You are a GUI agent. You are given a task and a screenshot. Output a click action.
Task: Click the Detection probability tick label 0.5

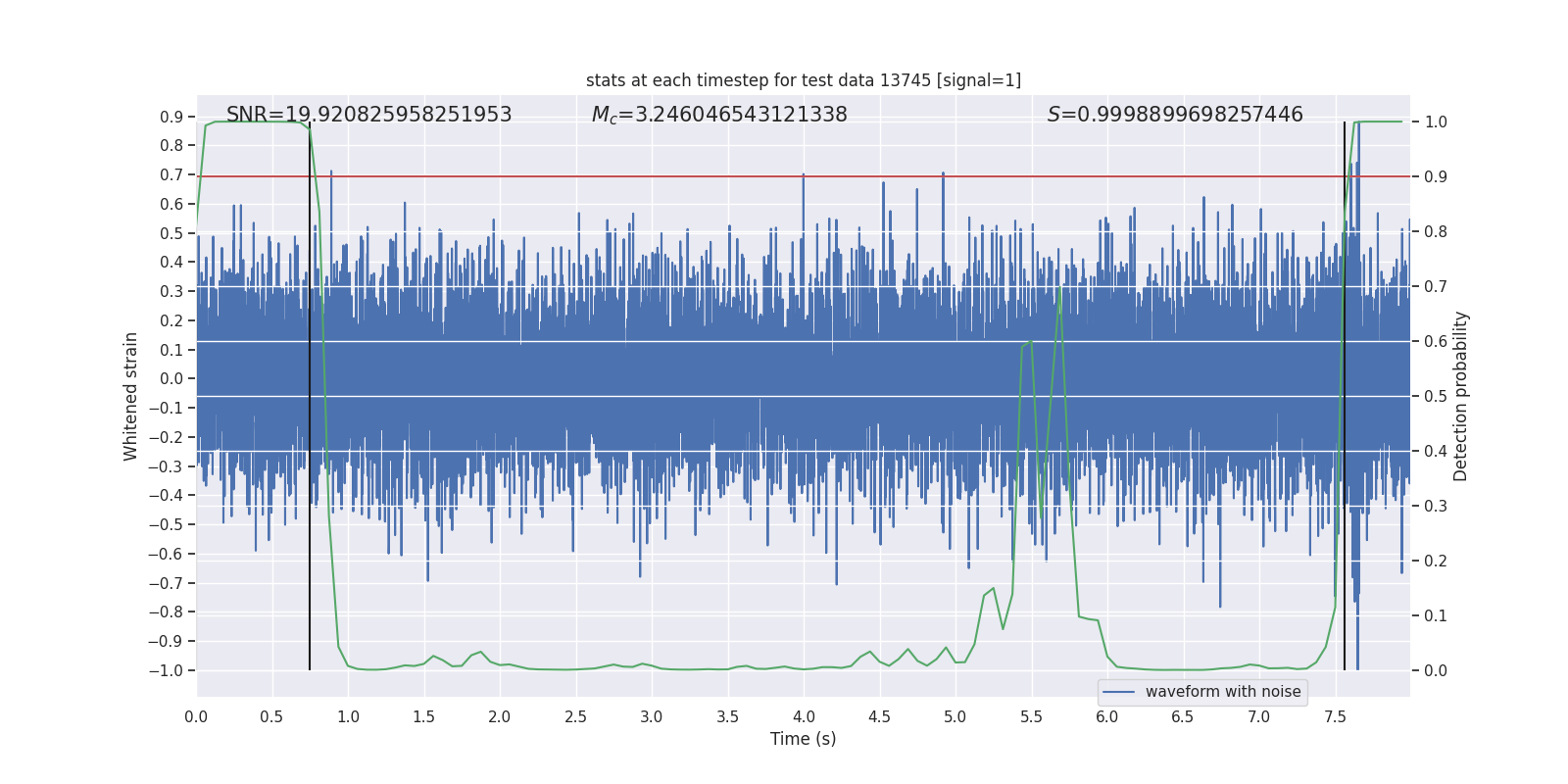1436,397
